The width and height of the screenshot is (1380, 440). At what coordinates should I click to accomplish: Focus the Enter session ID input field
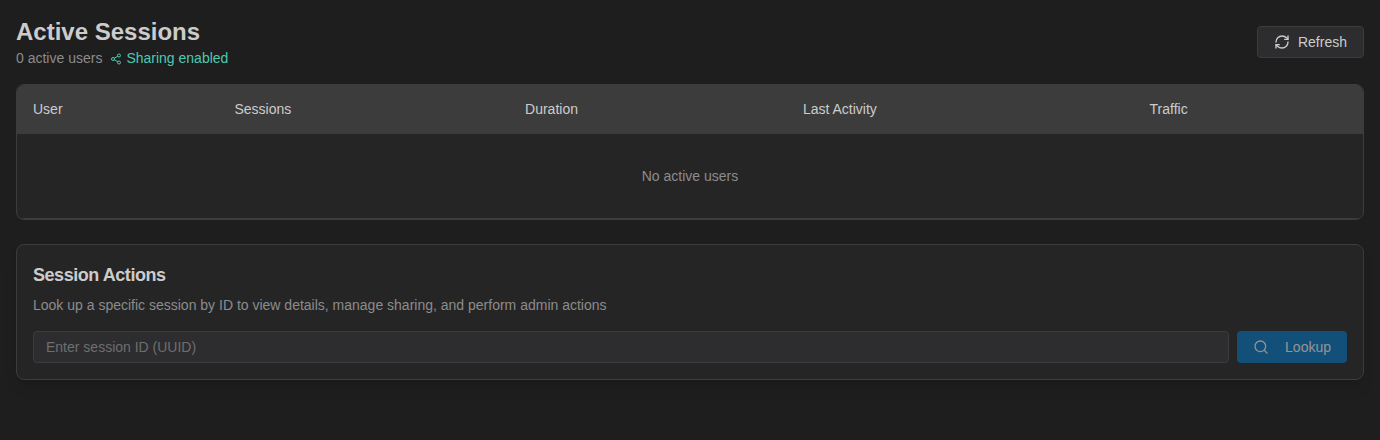click(631, 347)
